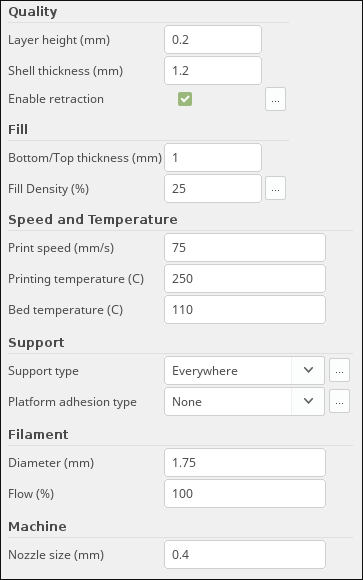The height and width of the screenshot is (580, 363).
Task: Select the Bed temperature input field
Action: point(245,310)
